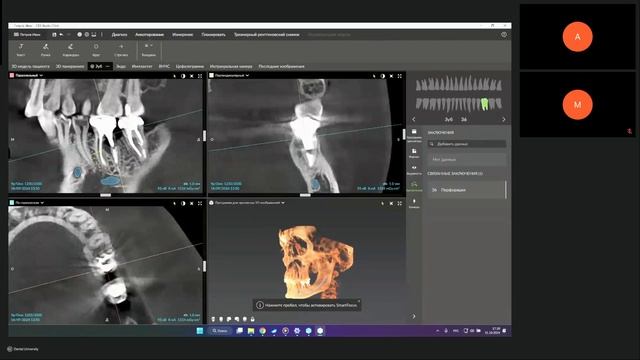The image size is (640, 360).
Task: Close the SmartFocus hint notification
Action: point(359,301)
